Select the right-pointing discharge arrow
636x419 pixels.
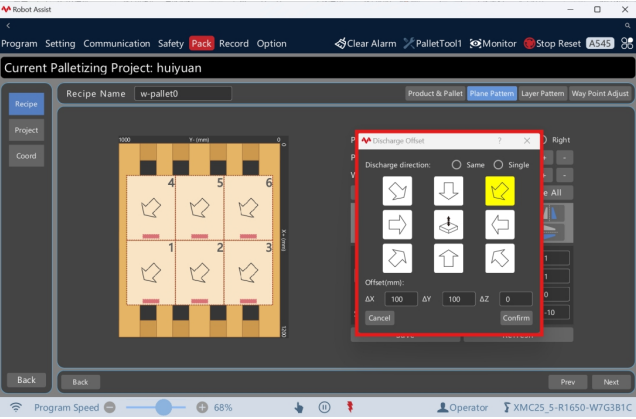(x=397, y=225)
